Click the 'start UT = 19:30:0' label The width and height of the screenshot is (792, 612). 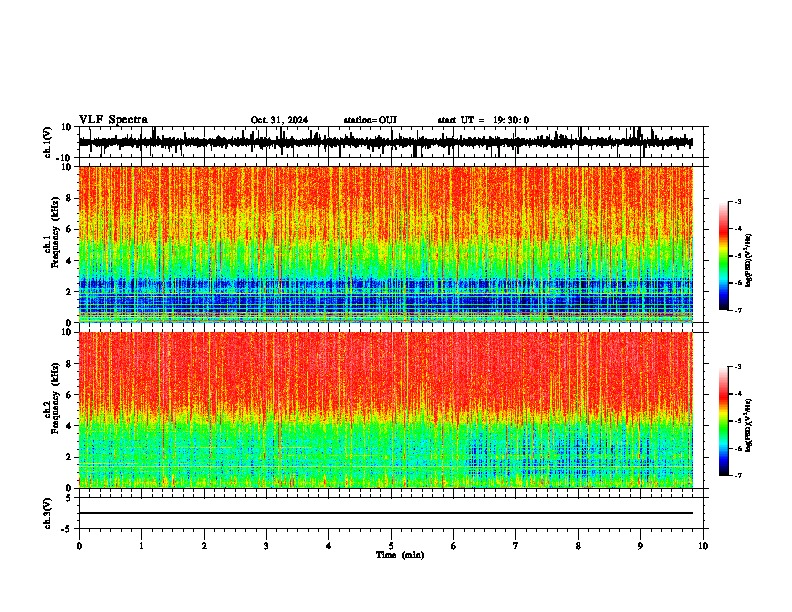coord(483,120)
